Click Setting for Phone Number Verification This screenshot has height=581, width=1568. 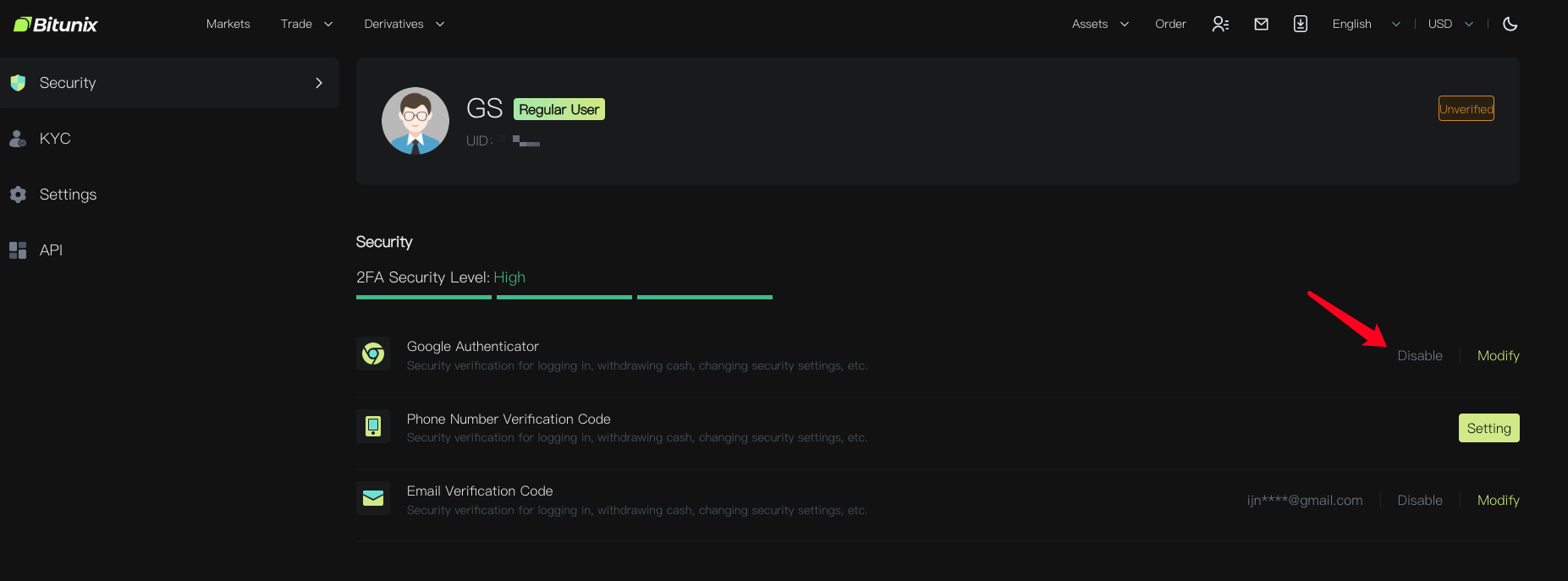click(x=1488, y=429)
